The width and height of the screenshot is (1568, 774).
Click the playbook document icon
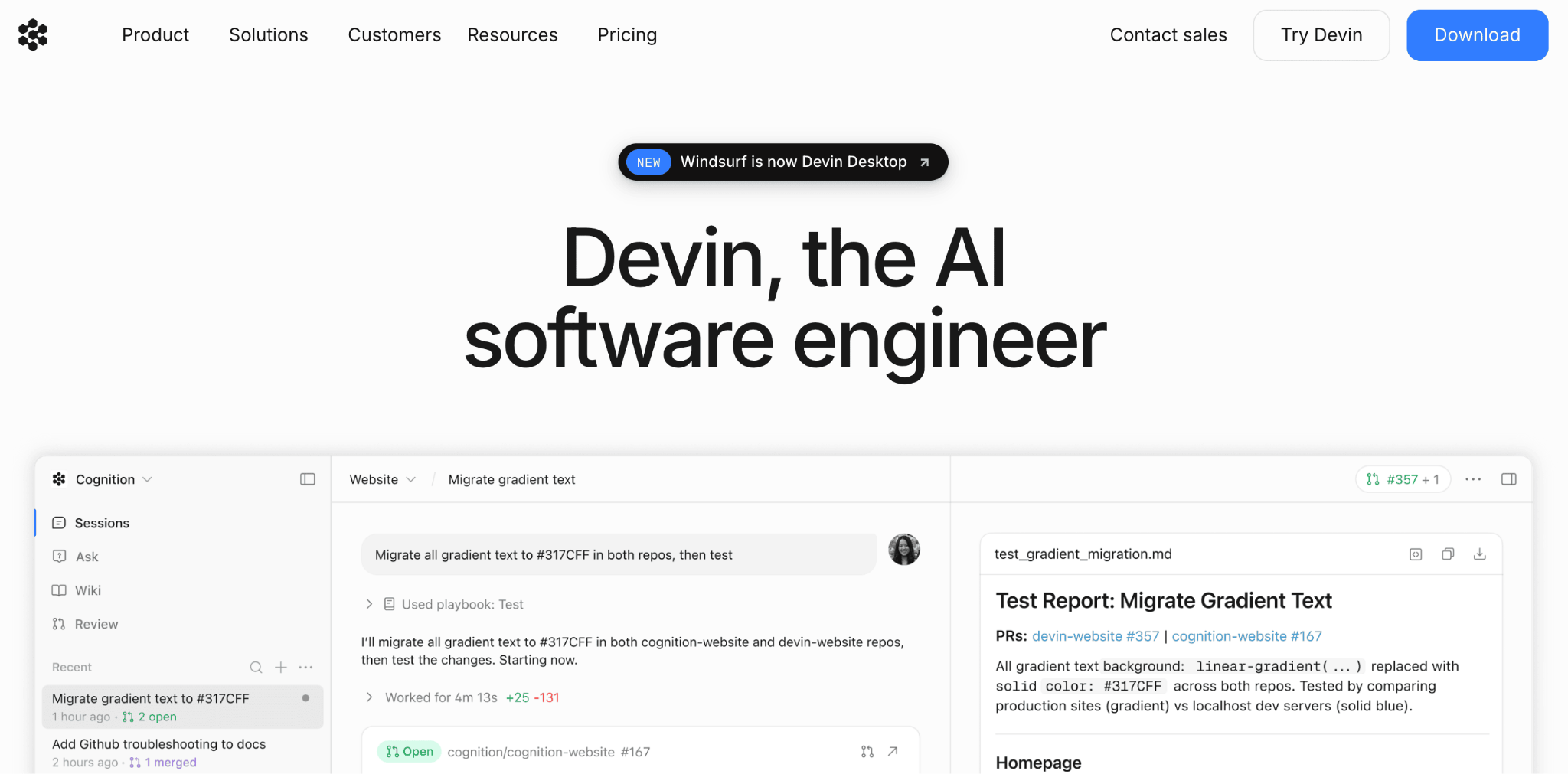[x=389, y=604]
